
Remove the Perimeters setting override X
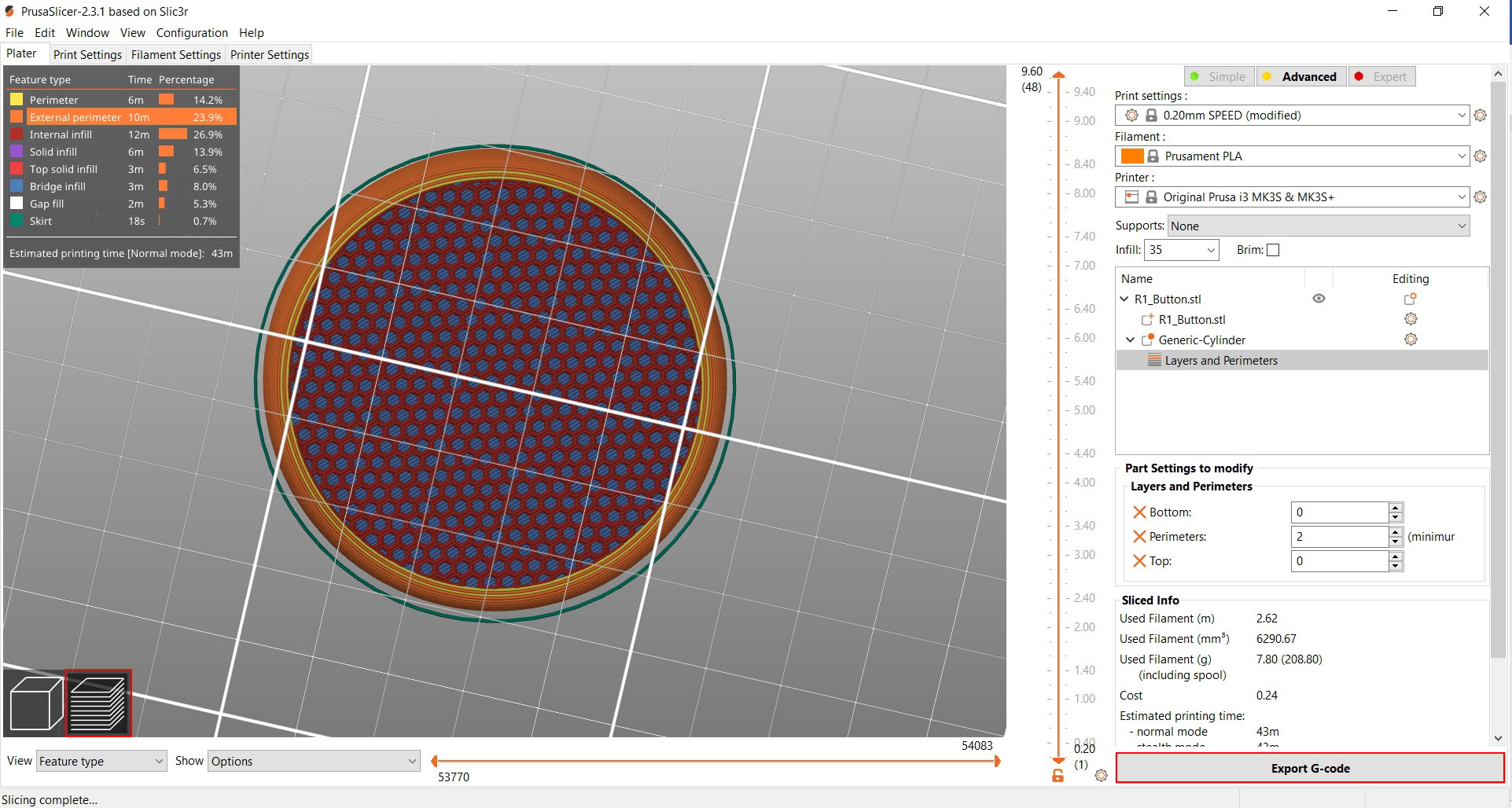pos(1139,537)
